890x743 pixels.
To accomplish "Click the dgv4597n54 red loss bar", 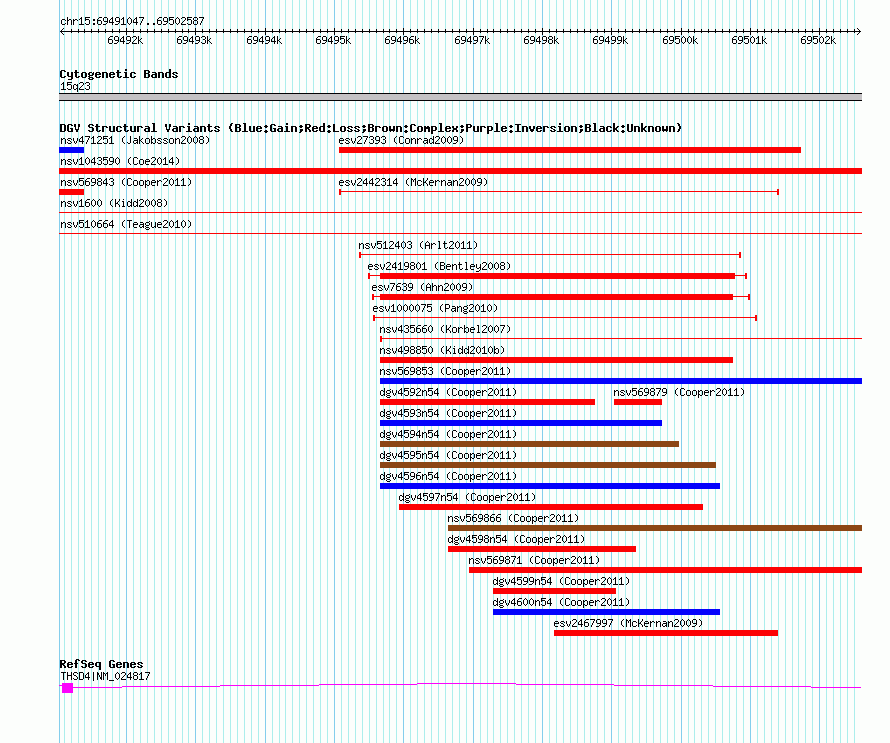I will 551,507.
